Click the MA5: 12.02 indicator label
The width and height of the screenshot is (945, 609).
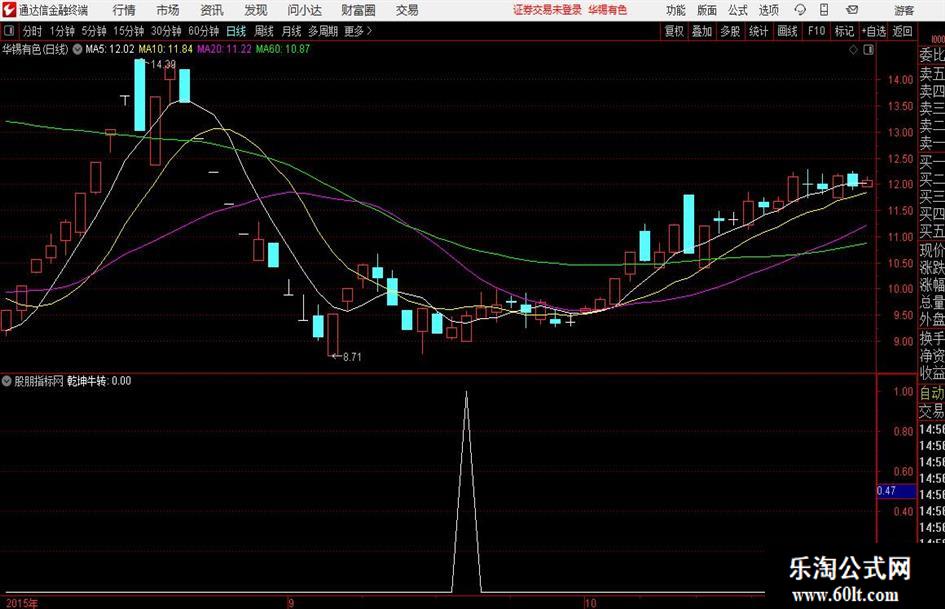click(x=110, y=49)
